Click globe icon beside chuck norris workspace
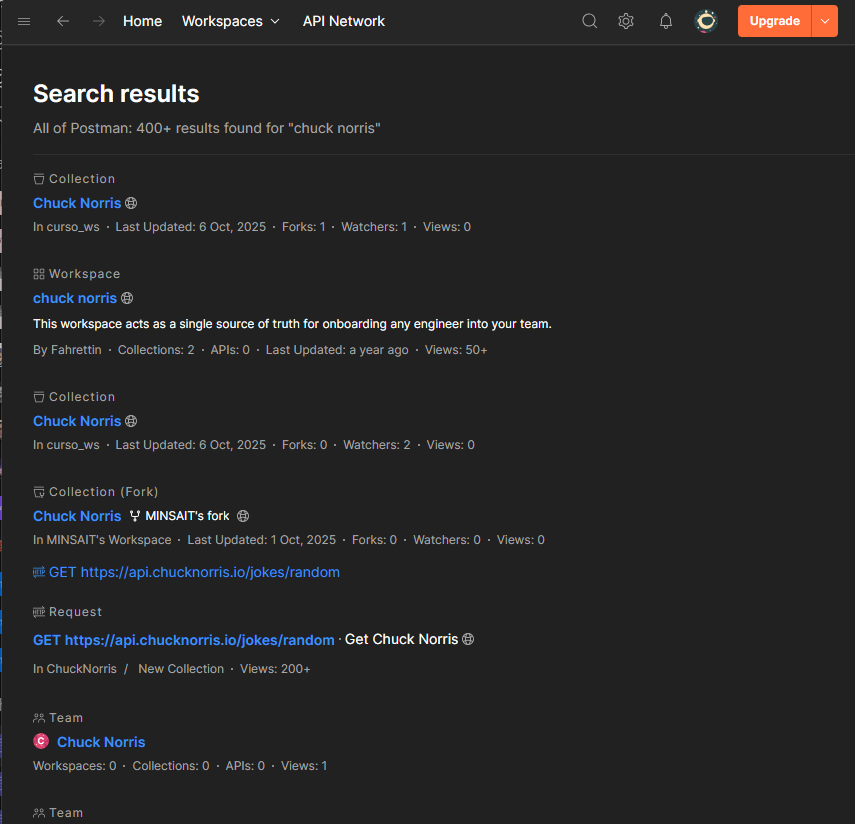Screen dimensions: 855x824 point(127,298)
